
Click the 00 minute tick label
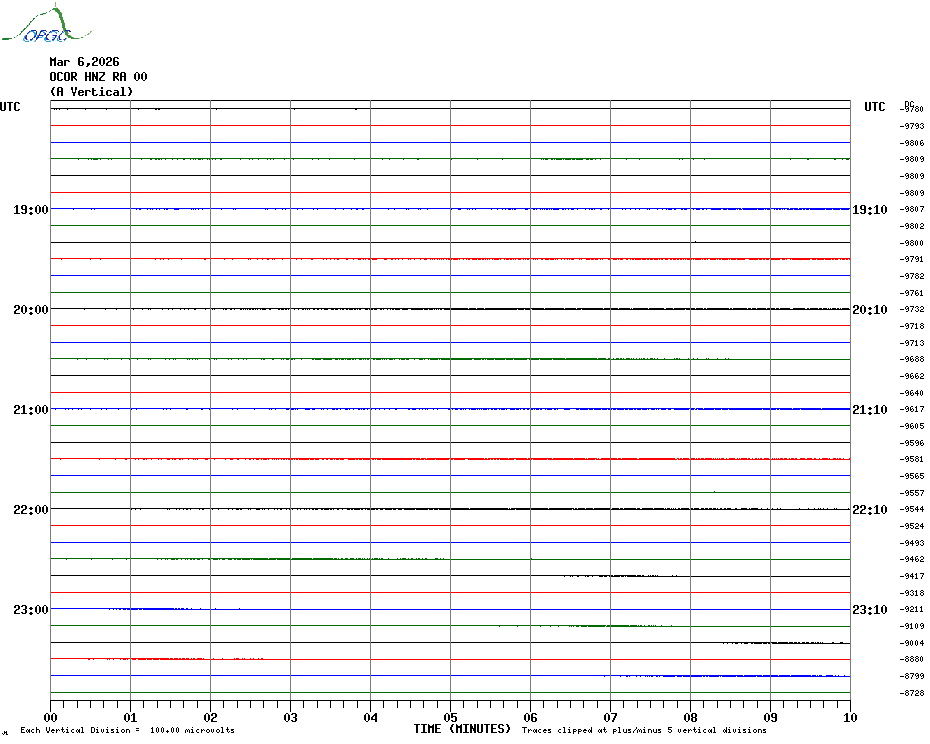pyautogui.click(x=51, y=717)
